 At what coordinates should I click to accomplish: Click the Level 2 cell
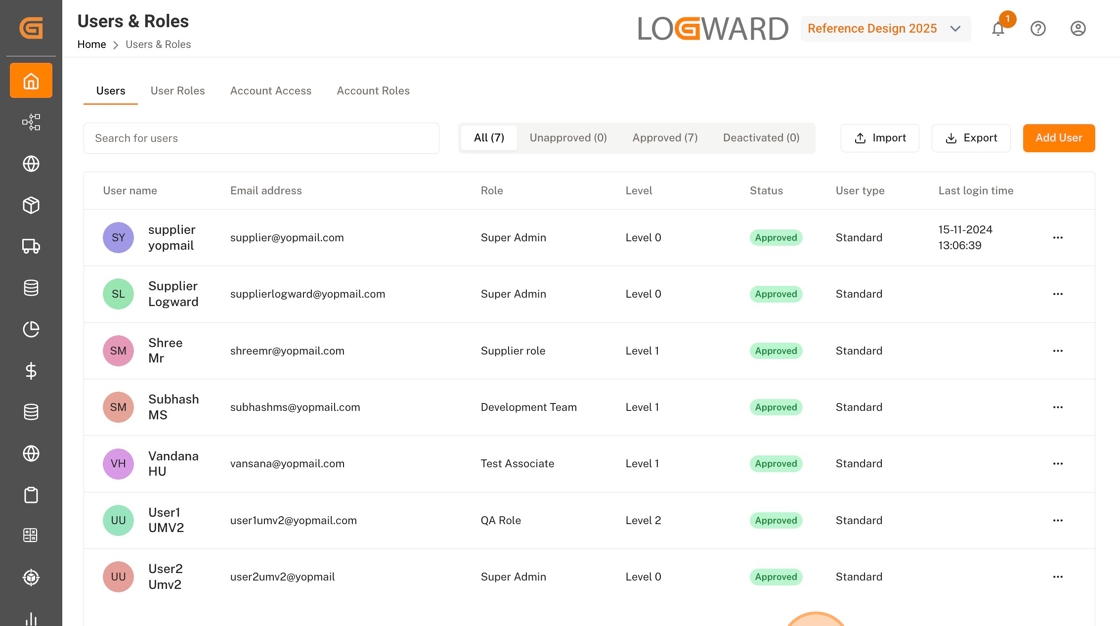643,520
